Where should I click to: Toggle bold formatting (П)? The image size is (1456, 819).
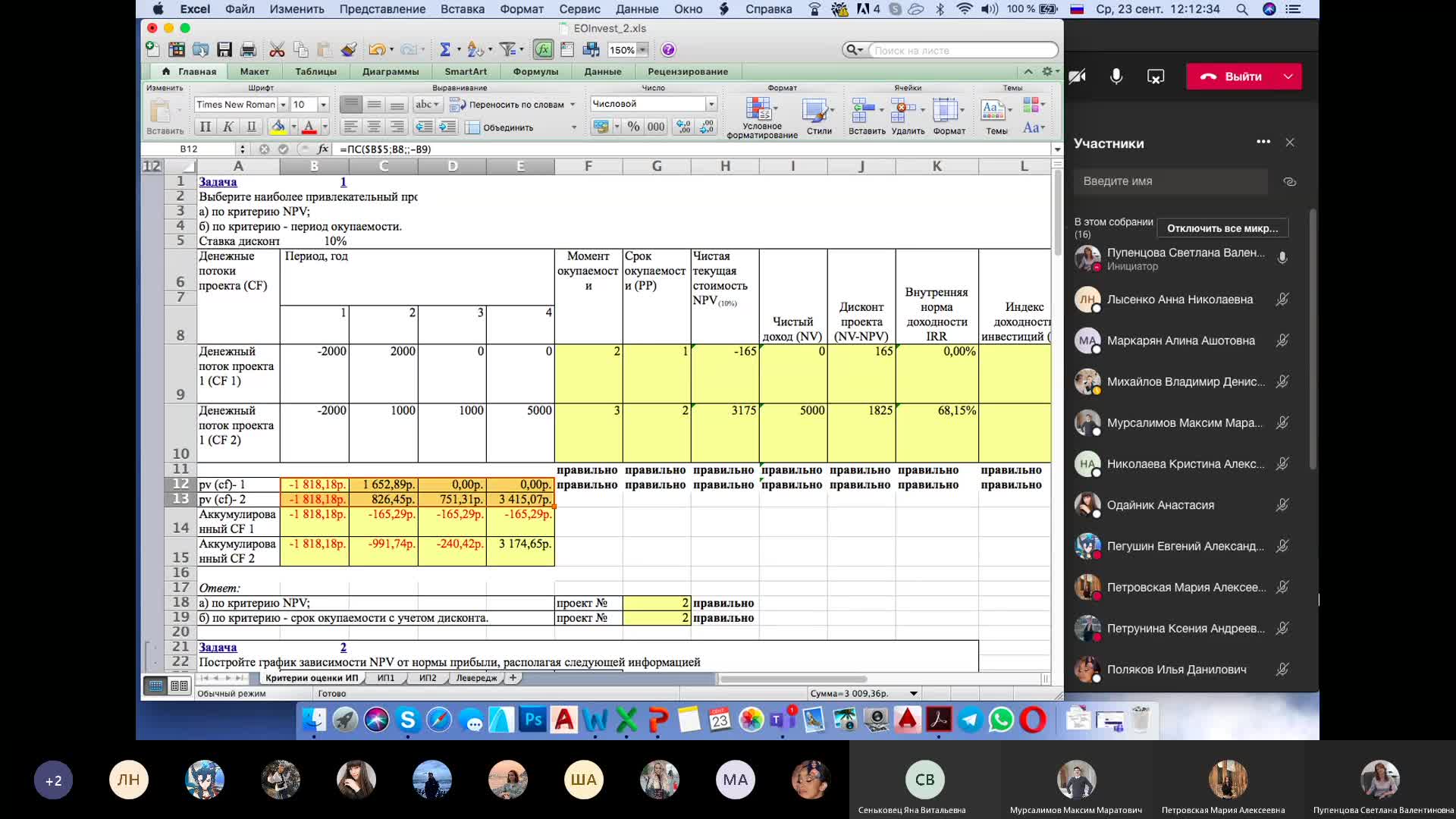click(205, 127)
